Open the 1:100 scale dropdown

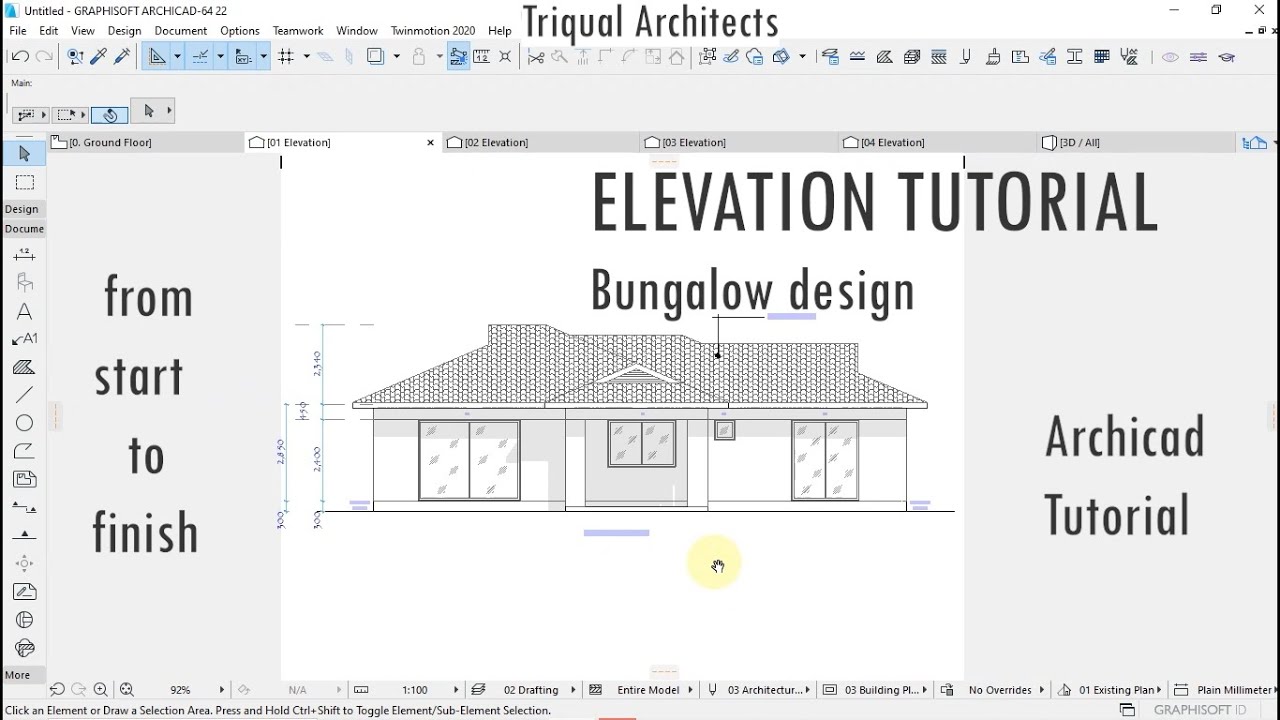pyautogui.click(x=456, y=690)
